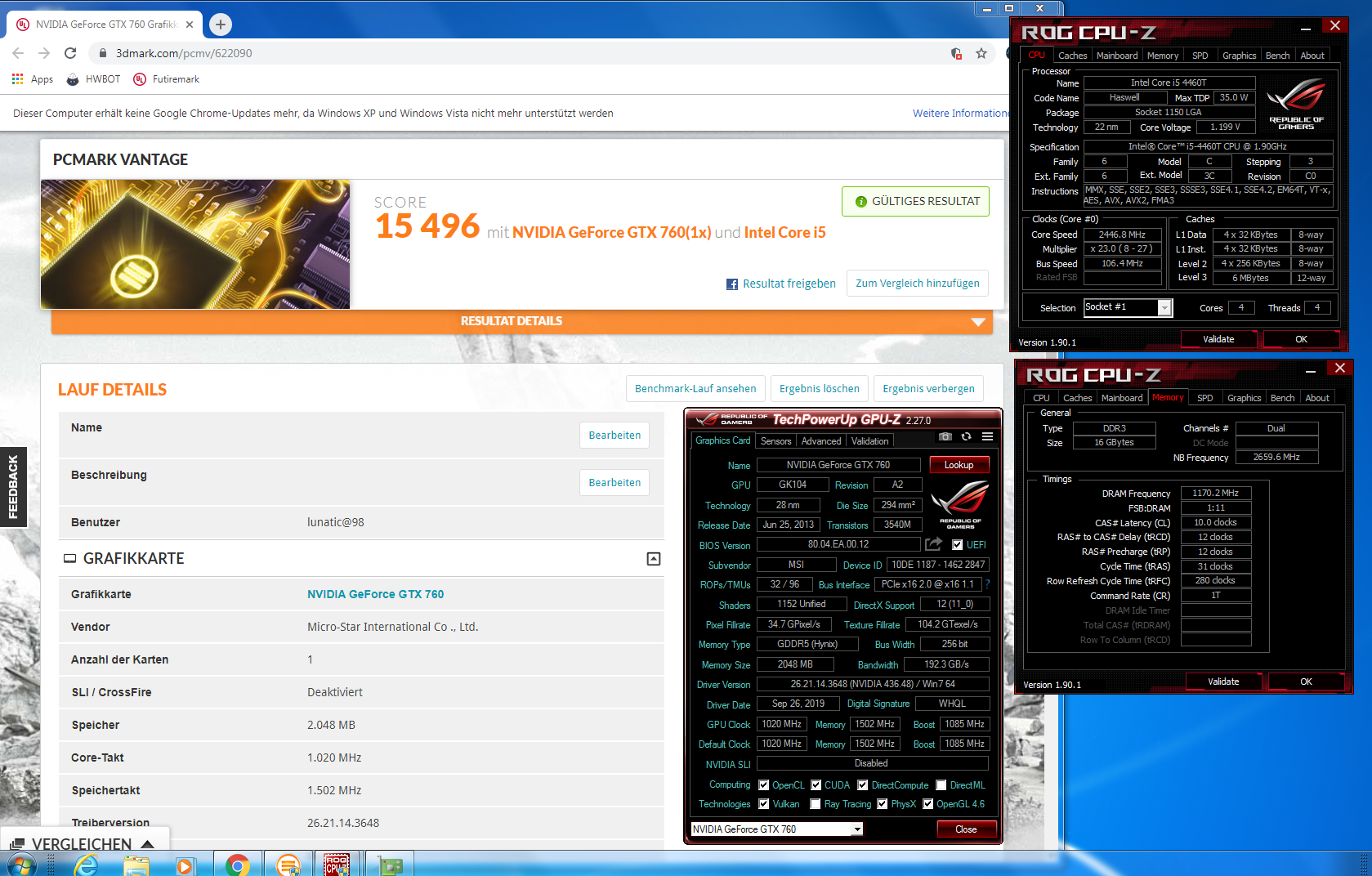This screenshot has height=876, width=1372.
Task: Switch to the Advanced tab in GPU-Z
Action: [x=821, y=441]
